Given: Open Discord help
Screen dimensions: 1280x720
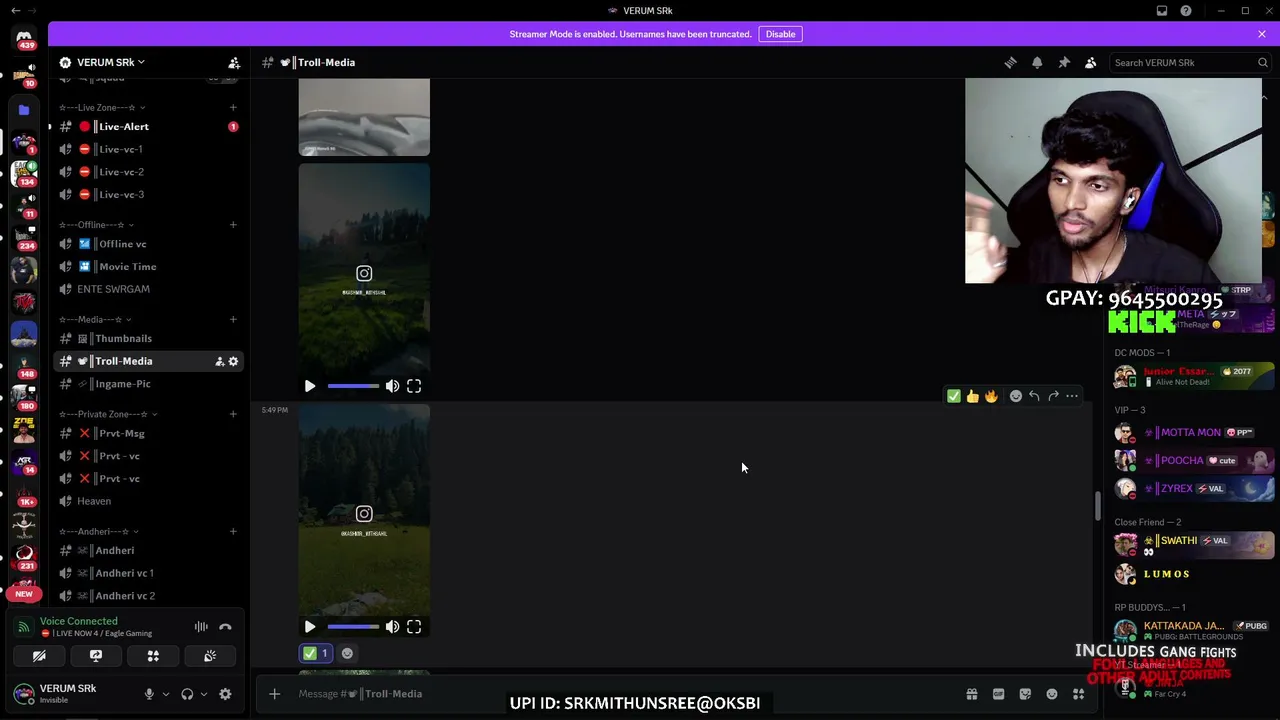Looking at the screenshot, I should 1186,11.
